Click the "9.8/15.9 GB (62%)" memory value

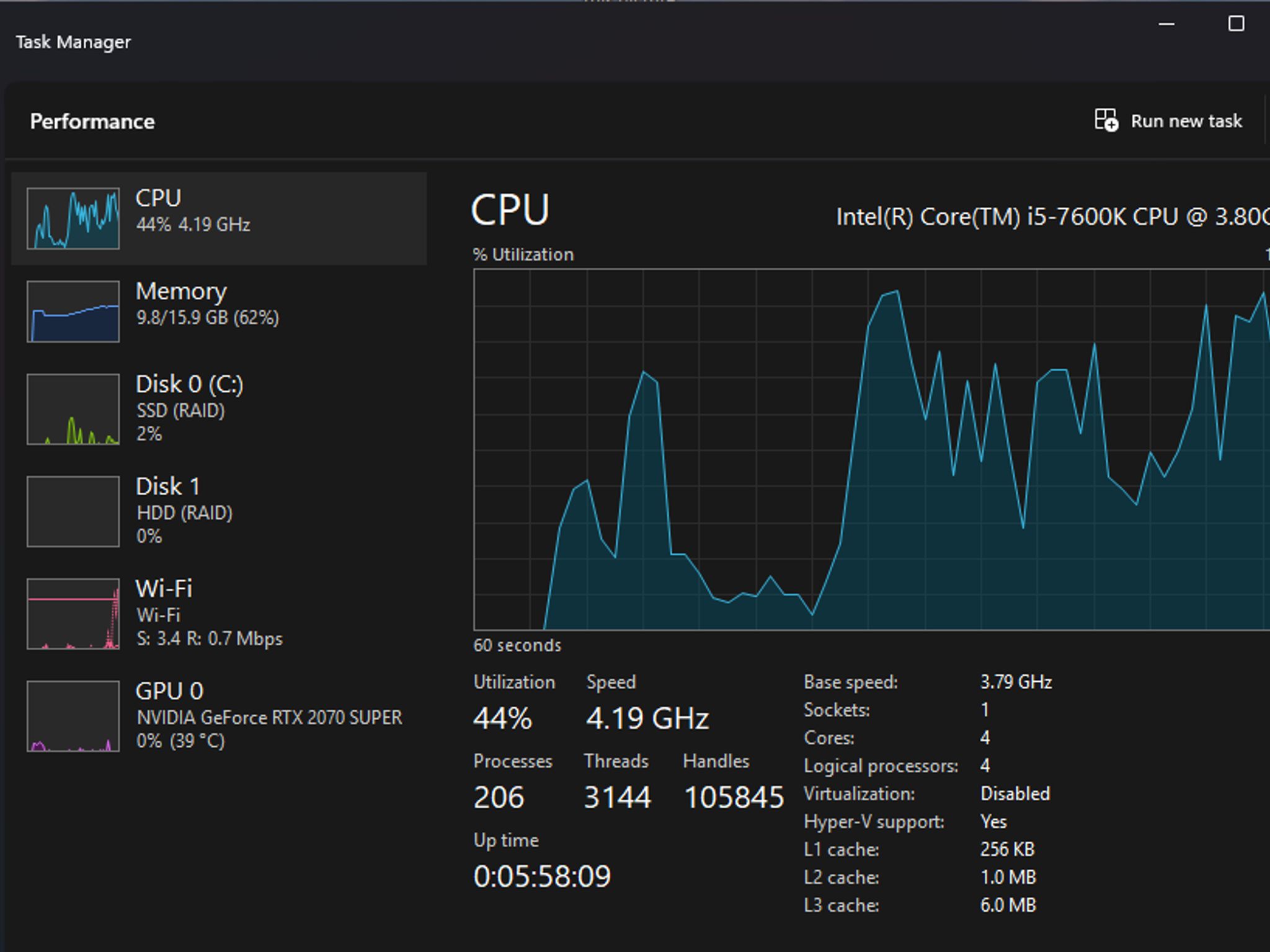pyautogui.click(x=207, y=318)
